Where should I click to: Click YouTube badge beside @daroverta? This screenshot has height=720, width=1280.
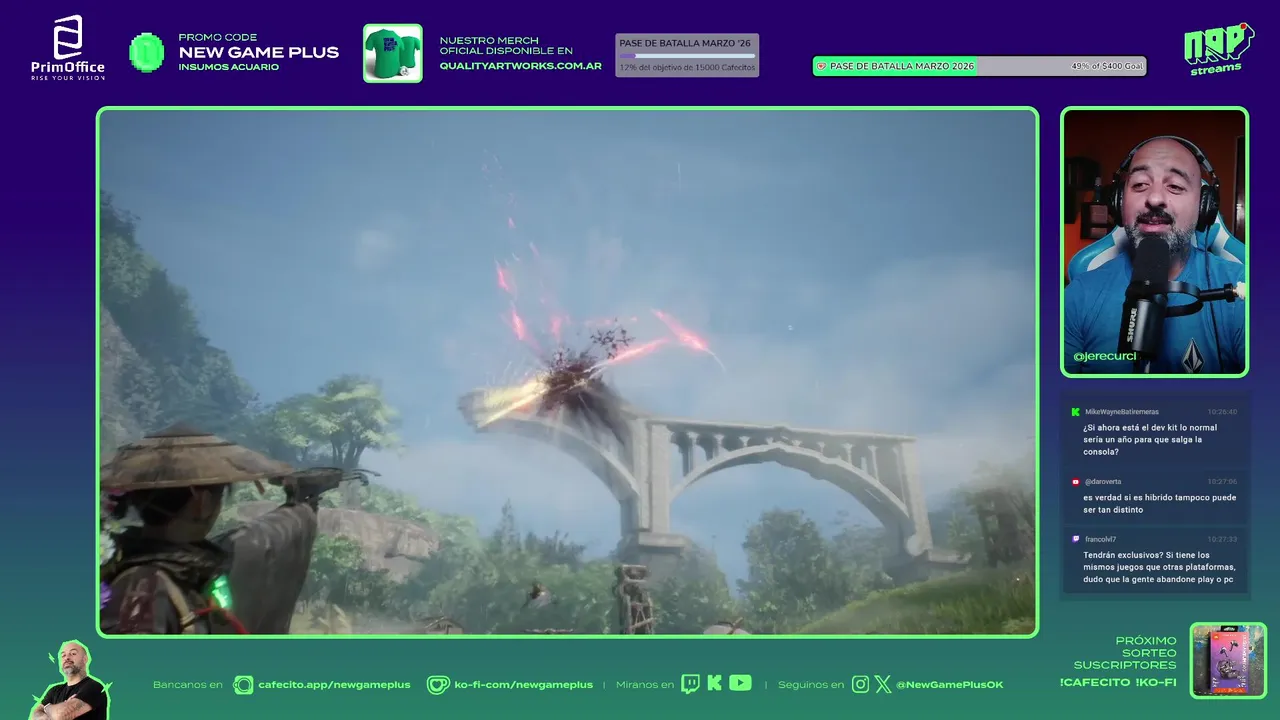coord(1075,481)
